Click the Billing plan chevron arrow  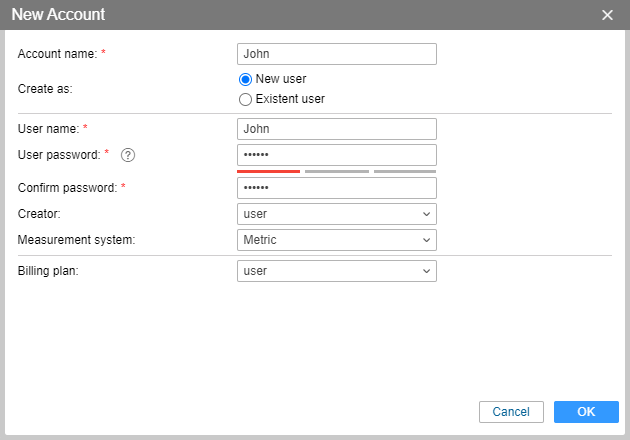(427, 271)
